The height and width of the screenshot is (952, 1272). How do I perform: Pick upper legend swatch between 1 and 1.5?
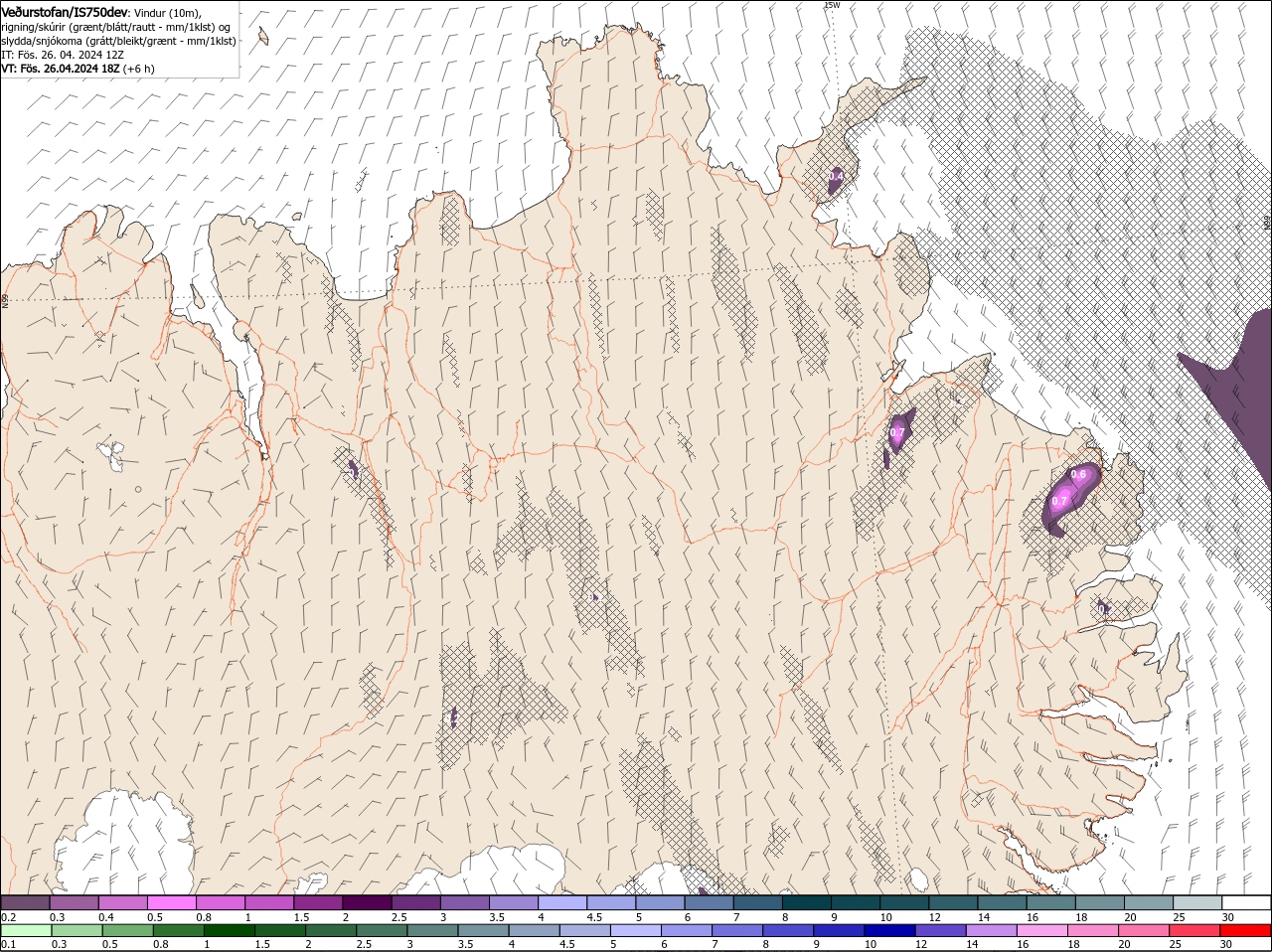click(269, 902)
